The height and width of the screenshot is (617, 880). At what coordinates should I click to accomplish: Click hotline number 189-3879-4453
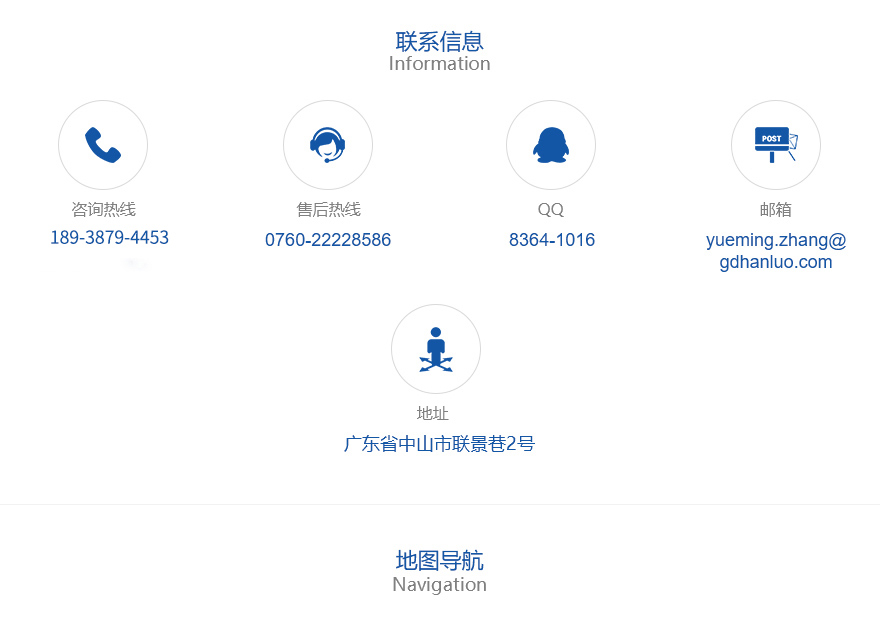[x=109, y=238]
